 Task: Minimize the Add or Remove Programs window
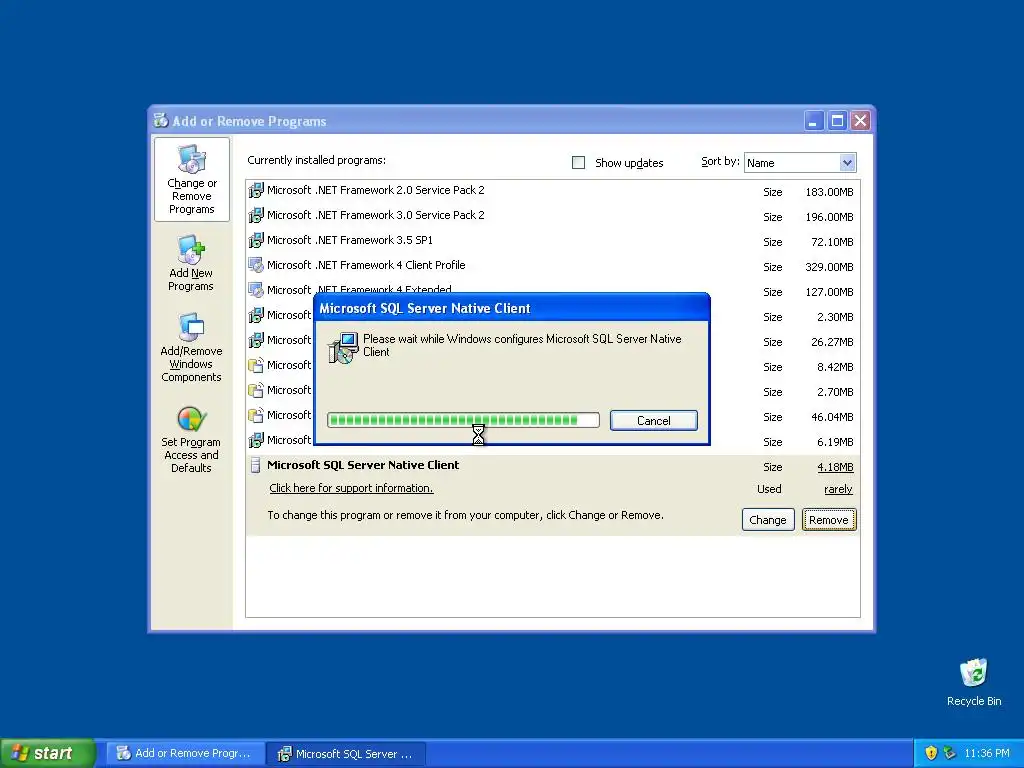[x=814, y=121]
